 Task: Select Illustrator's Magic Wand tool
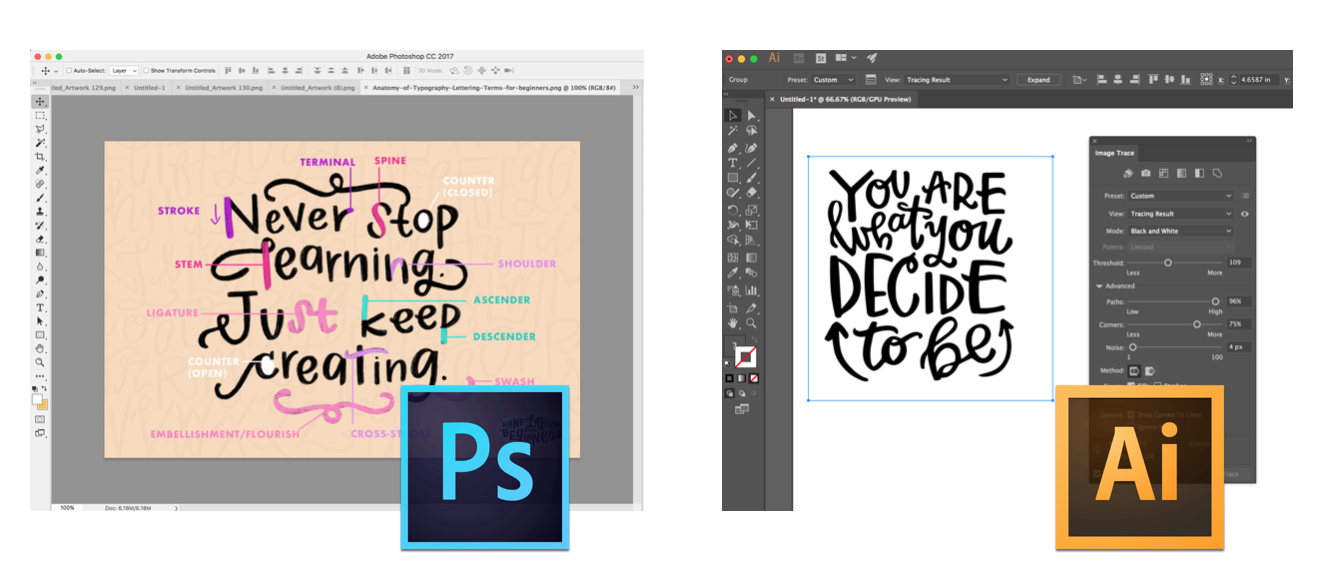point(732,131)
